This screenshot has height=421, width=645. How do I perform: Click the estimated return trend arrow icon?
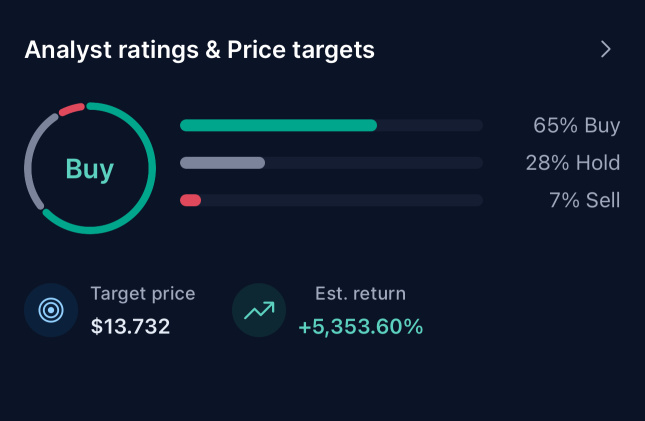(259, 310)
